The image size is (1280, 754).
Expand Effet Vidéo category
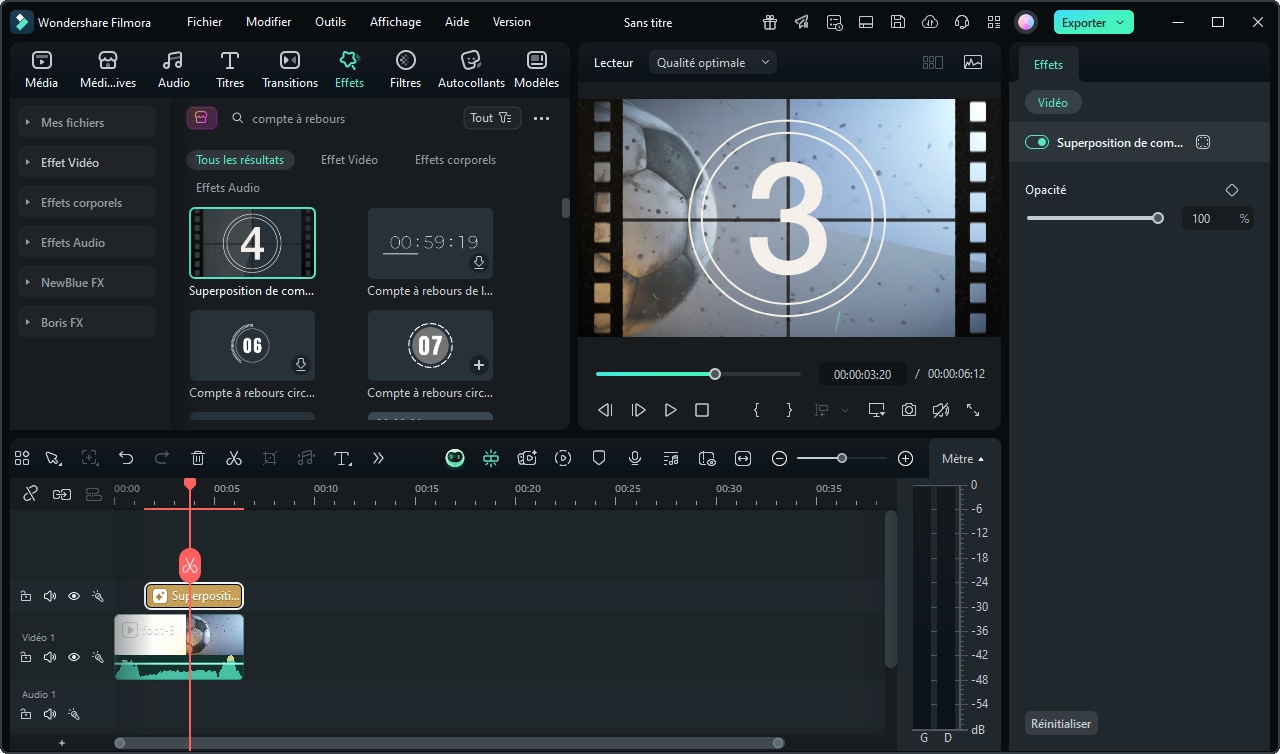(88, 162)
